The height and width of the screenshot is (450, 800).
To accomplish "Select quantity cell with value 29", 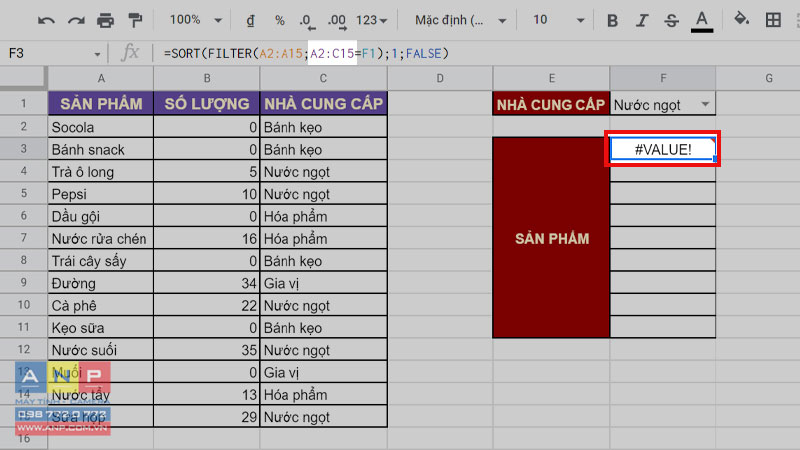I will coord(207,417).
